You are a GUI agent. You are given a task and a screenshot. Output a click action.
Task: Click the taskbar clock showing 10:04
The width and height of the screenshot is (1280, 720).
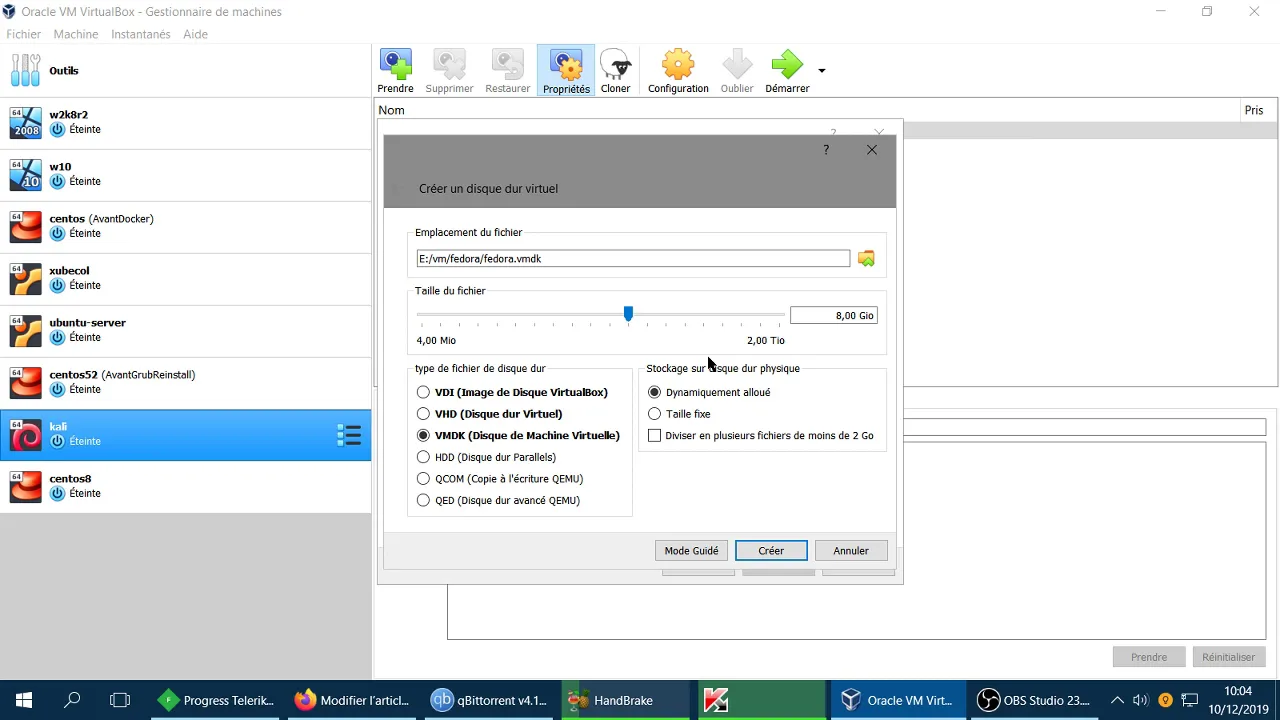pyautogui.click(x=1238, y=700)
